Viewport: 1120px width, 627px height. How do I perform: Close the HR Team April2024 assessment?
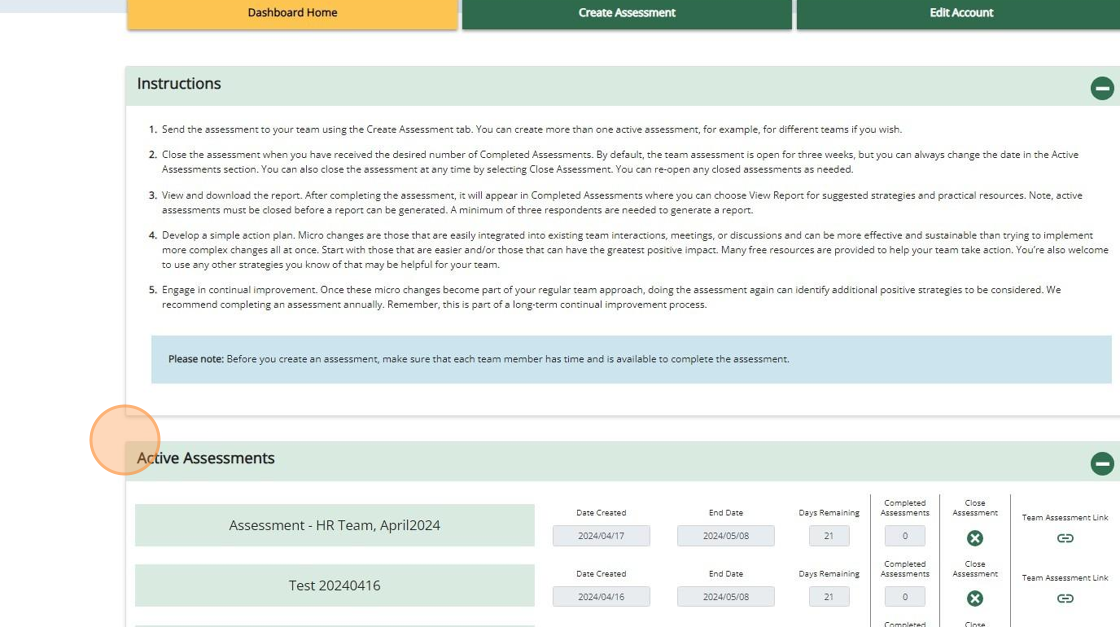[975, 538]
